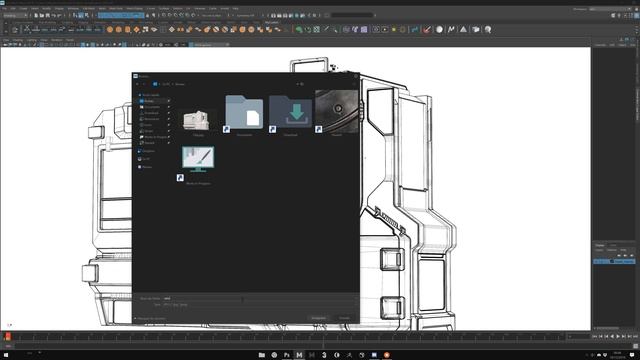Open Photoshop from the taskbar
The image size is (640, 360).
click(287, 355)
